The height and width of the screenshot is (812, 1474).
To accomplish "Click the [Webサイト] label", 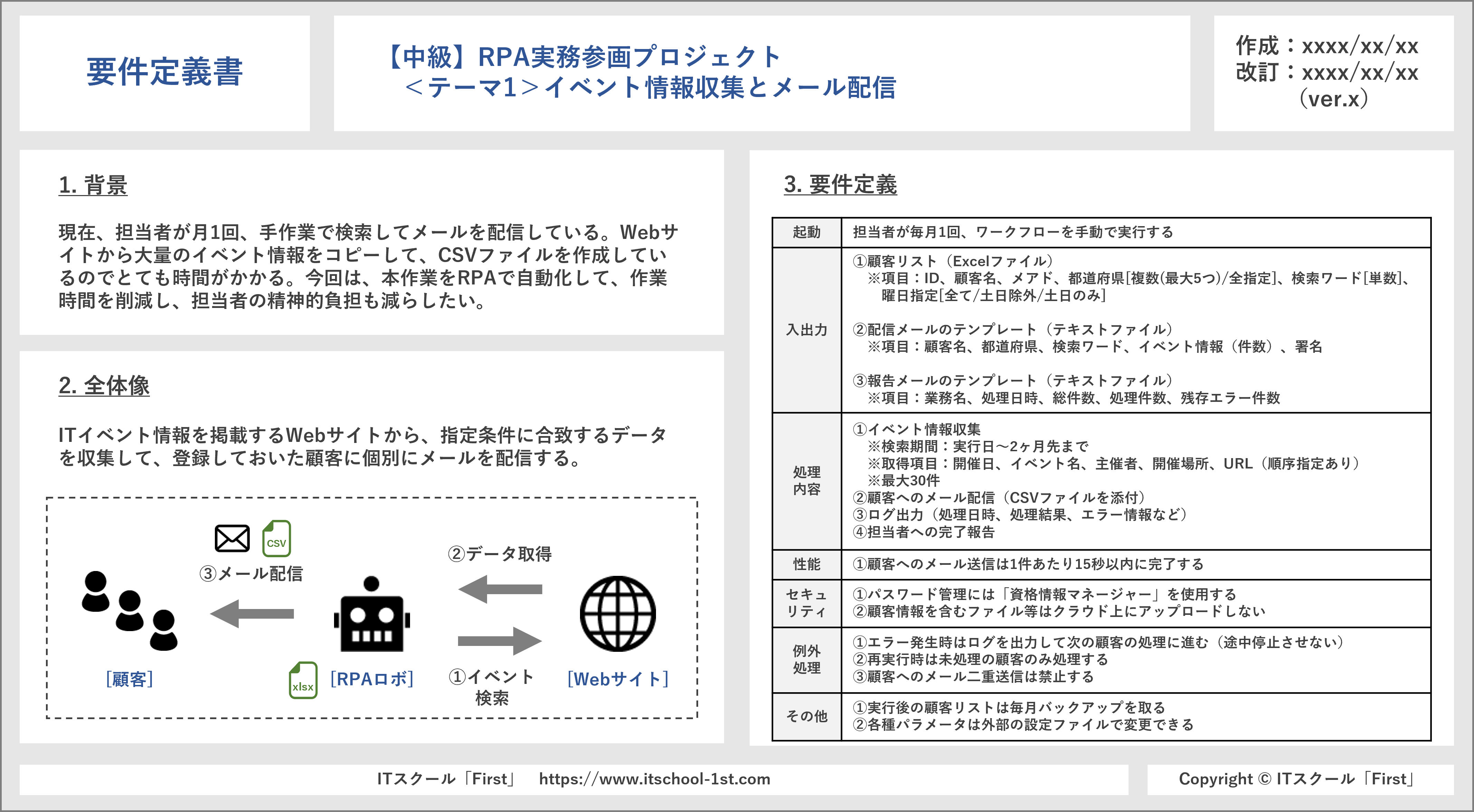I will pyautogui.click(x=618, y=679).
